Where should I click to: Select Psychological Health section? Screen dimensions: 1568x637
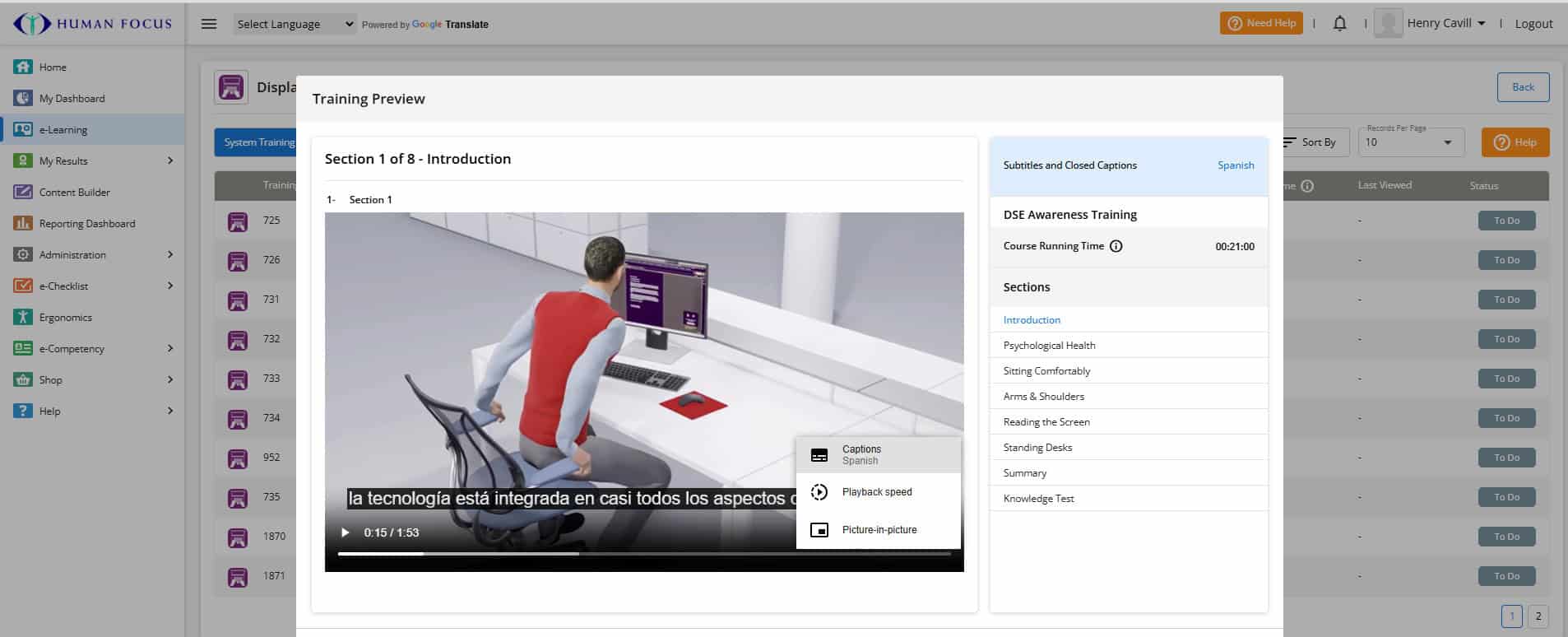point(1049,346)
